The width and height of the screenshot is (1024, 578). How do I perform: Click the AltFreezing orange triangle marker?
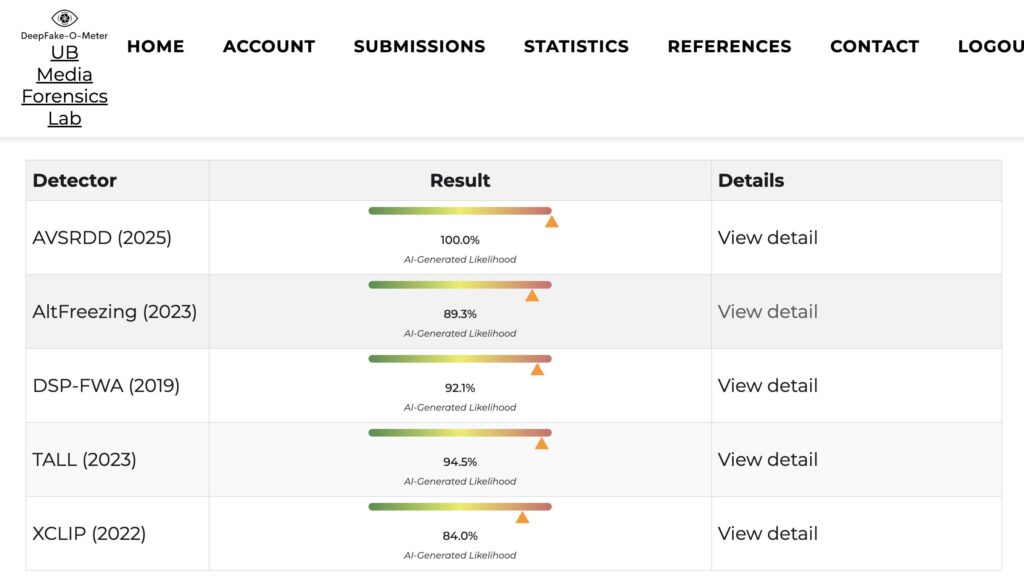(532, 295)
